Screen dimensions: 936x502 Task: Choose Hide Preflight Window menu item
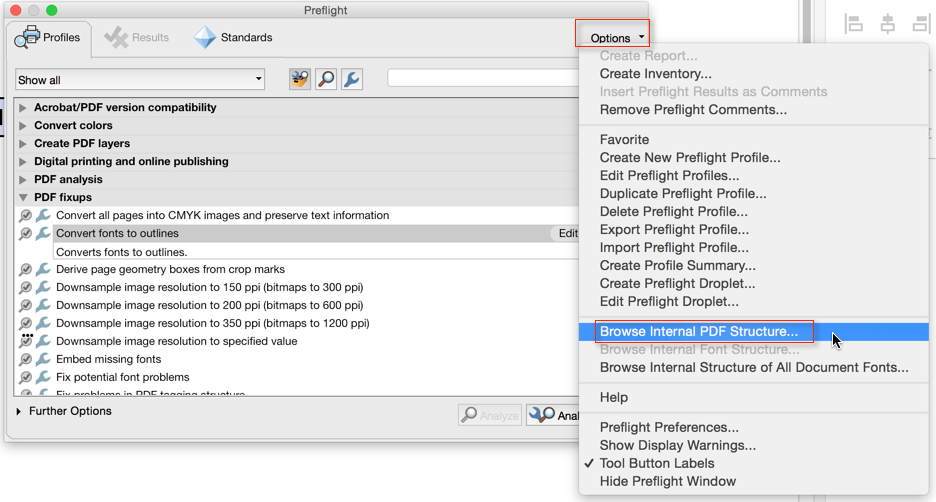753,481
